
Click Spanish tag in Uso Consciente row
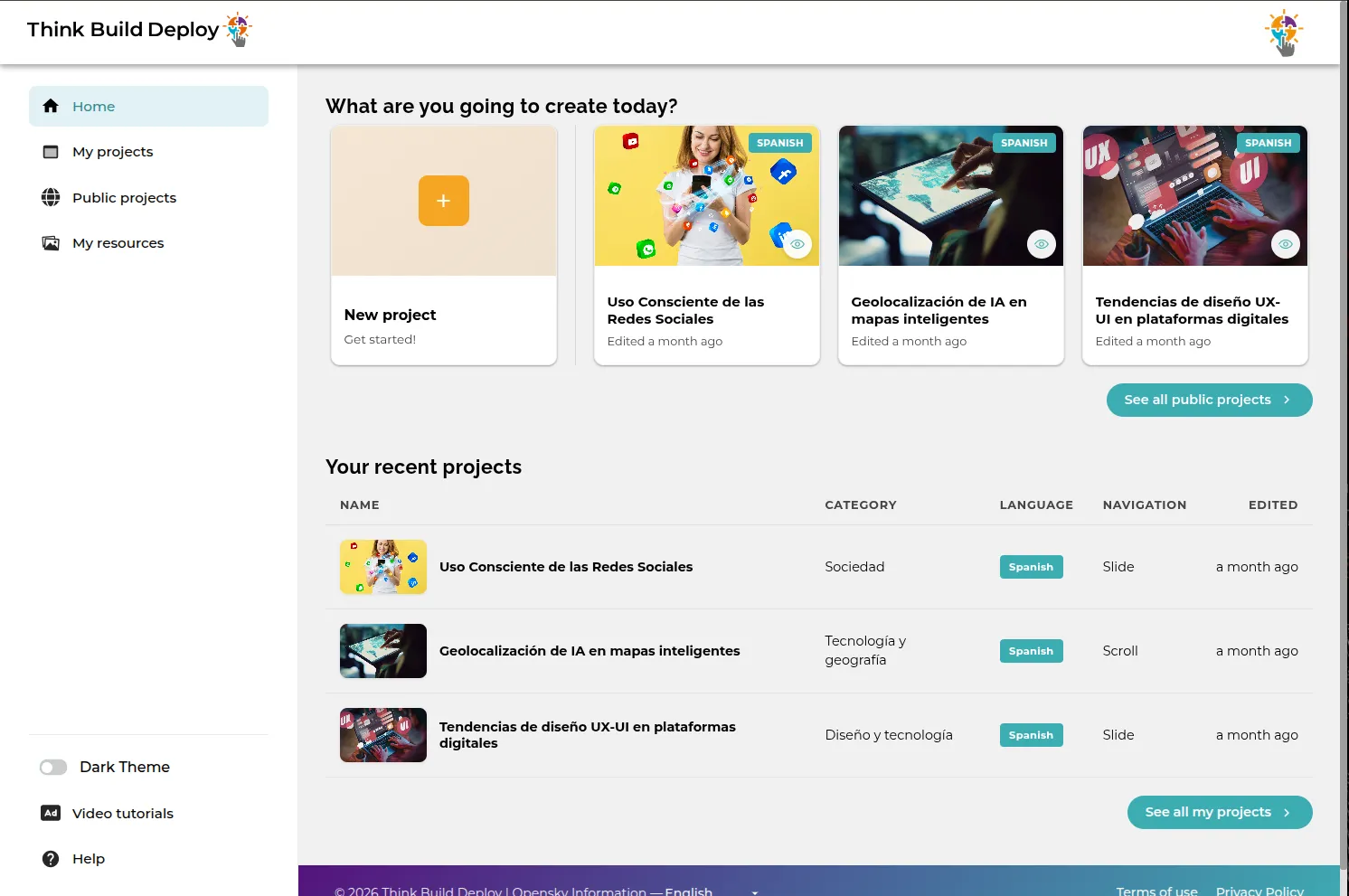1031,567
